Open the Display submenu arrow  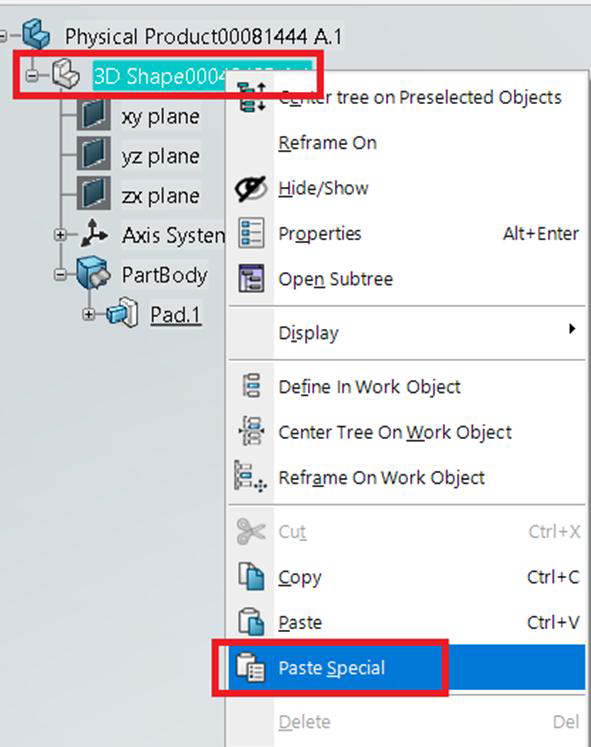(x=572, y=329)
